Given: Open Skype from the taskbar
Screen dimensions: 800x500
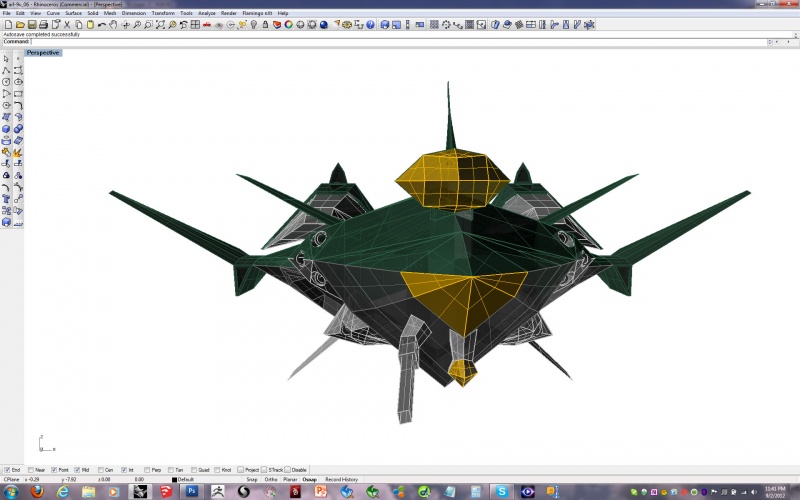Looking at the screenshot, I should [x=502, y=492].
